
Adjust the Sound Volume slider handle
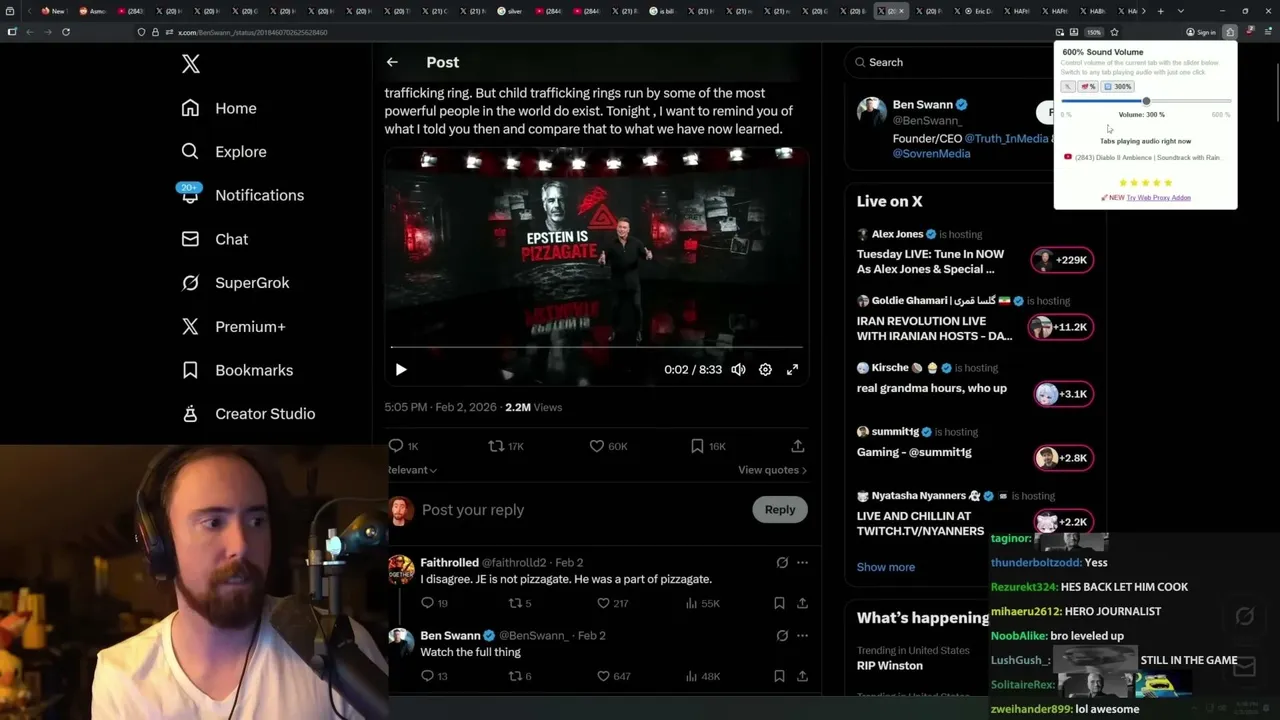pos(1146,101)
